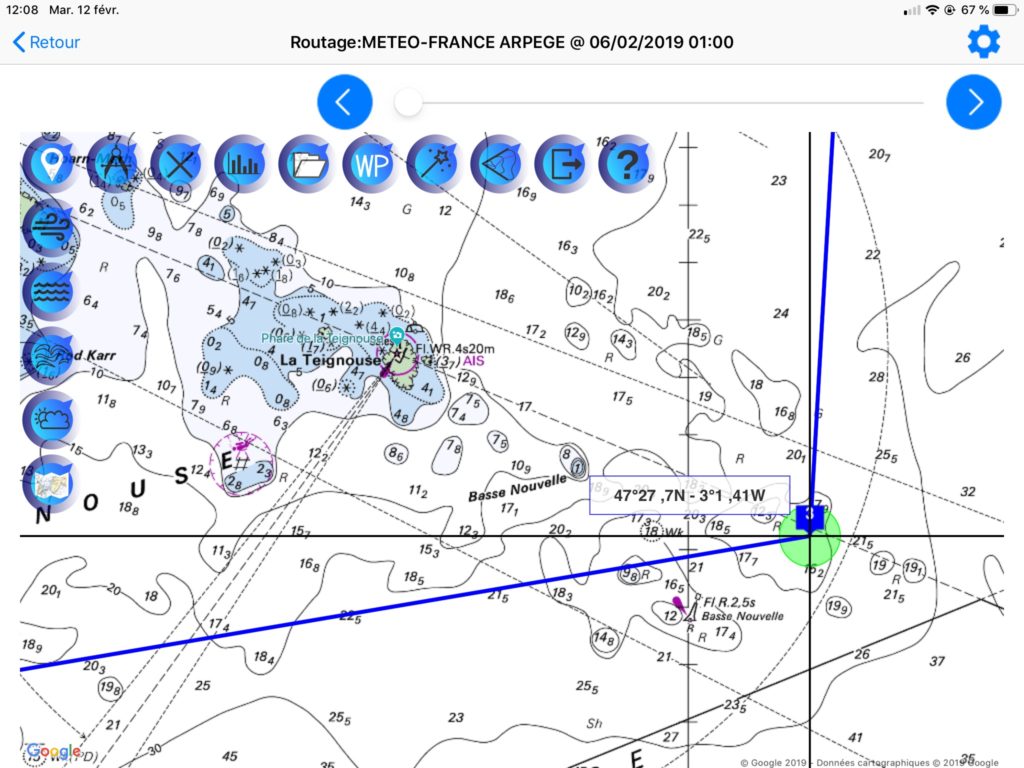Tap the Wi-Fi icon in status bar

[x=933, y=10]
